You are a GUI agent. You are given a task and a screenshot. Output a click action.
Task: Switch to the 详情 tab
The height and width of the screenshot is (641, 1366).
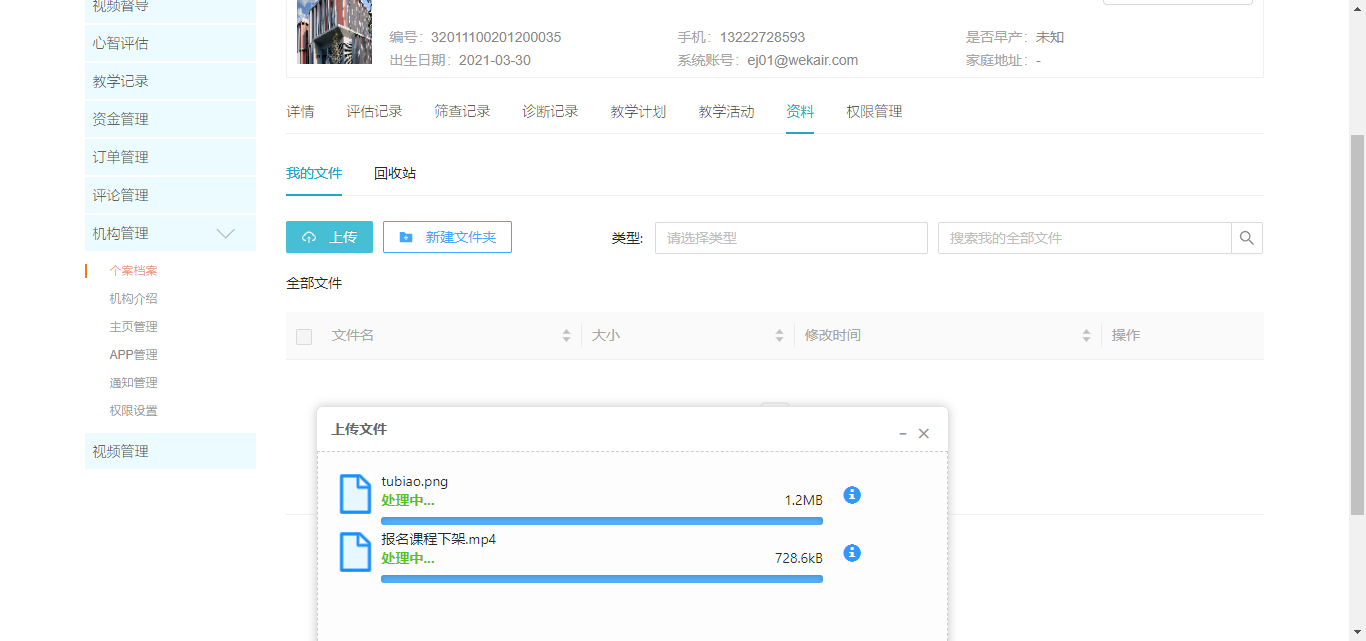pyautogui.click(x=300, y=112)
